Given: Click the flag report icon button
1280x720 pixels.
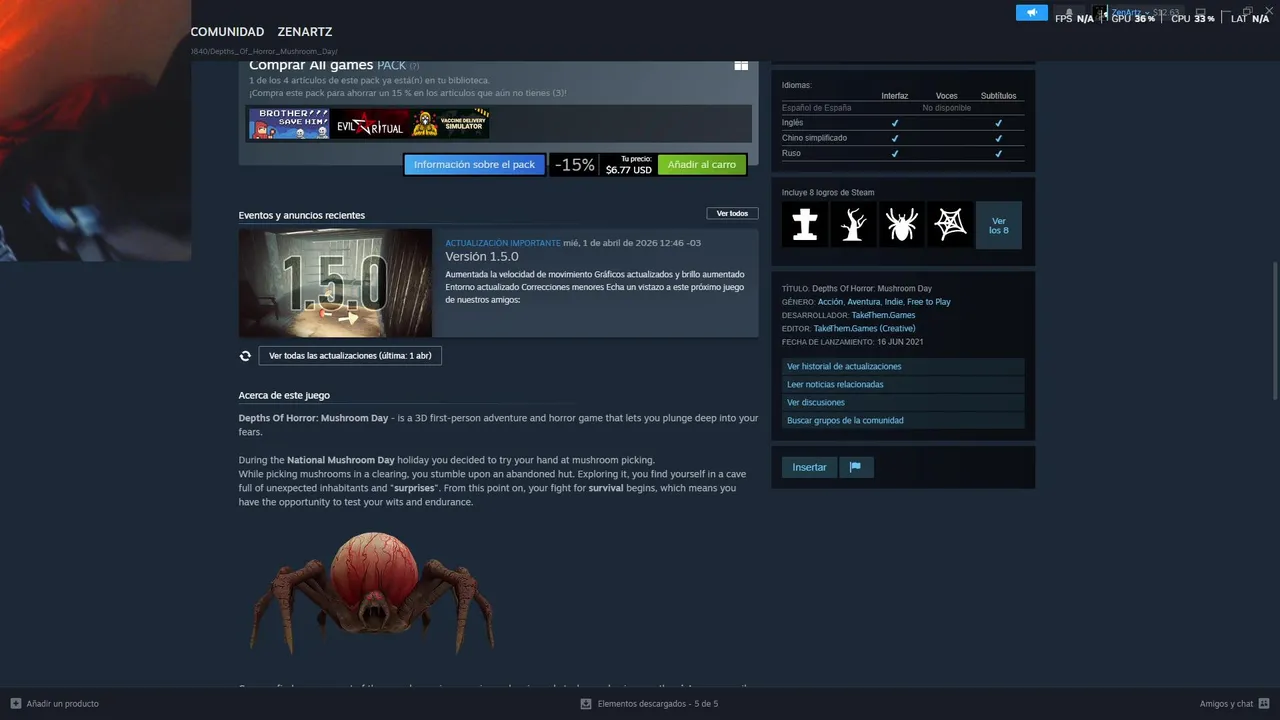Looking at the screenshot, I should [856, 467].
